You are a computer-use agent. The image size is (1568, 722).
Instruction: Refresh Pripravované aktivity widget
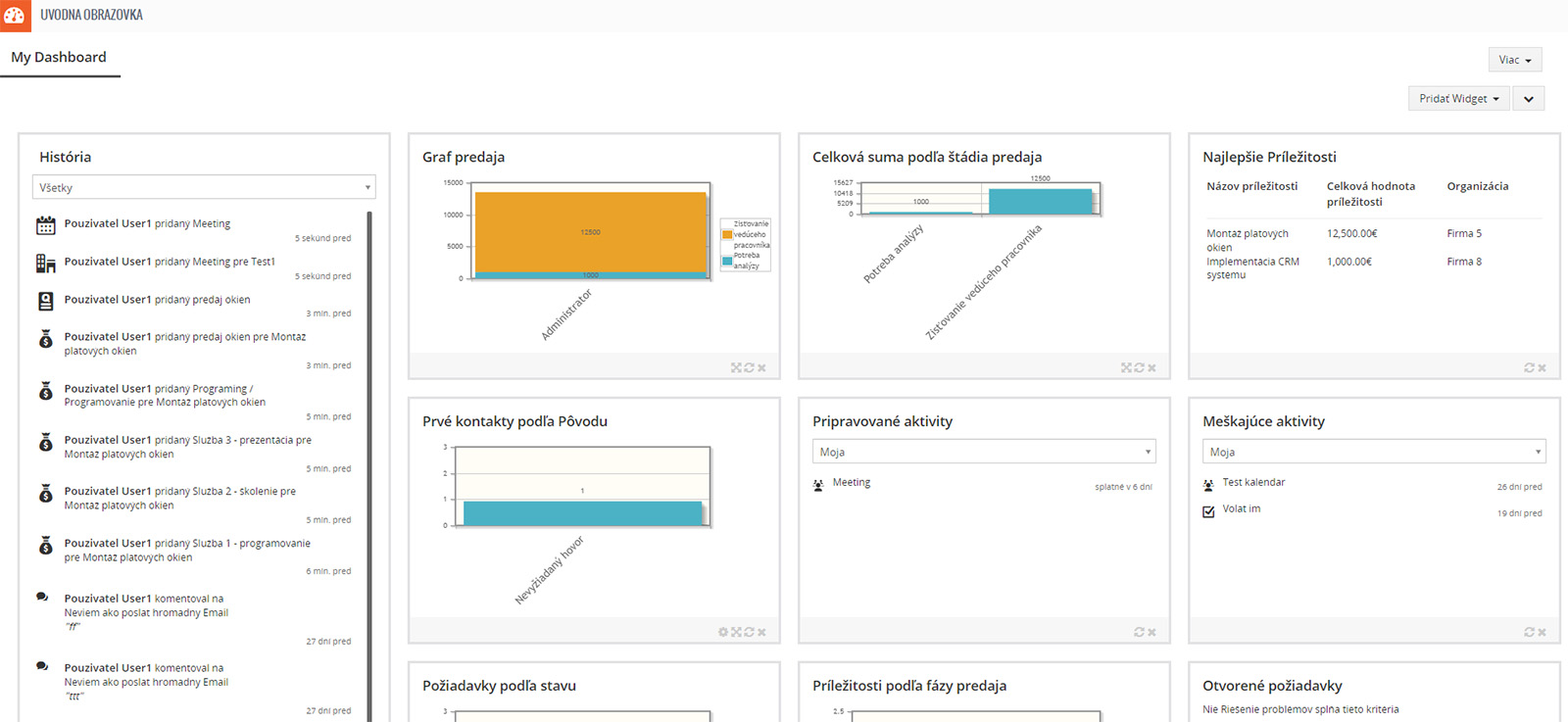[1139, 633]
